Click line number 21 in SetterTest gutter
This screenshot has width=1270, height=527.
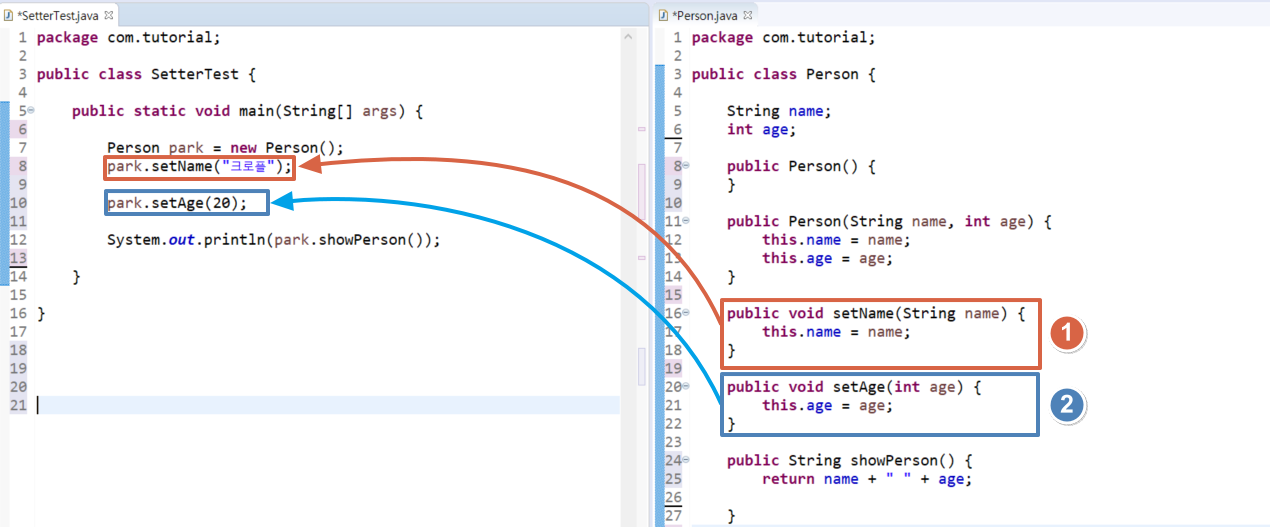pyautogui.click(x=19, y=405)
